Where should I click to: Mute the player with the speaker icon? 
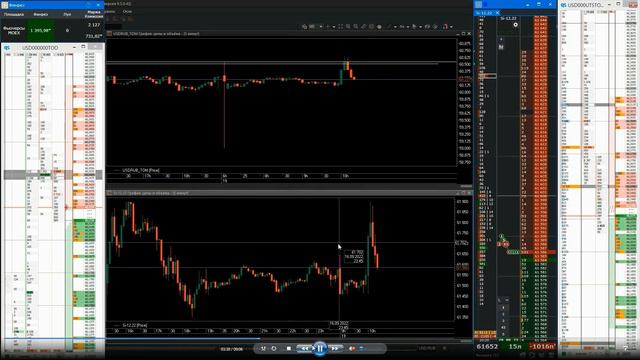point(352,348)
